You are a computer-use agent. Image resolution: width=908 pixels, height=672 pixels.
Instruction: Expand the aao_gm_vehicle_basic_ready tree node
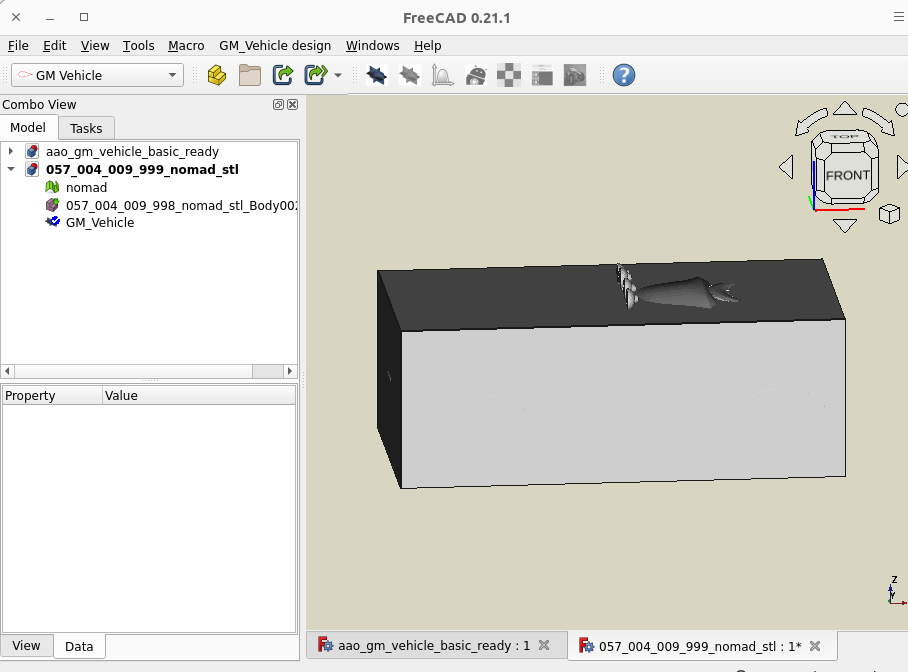click(10, 152)
